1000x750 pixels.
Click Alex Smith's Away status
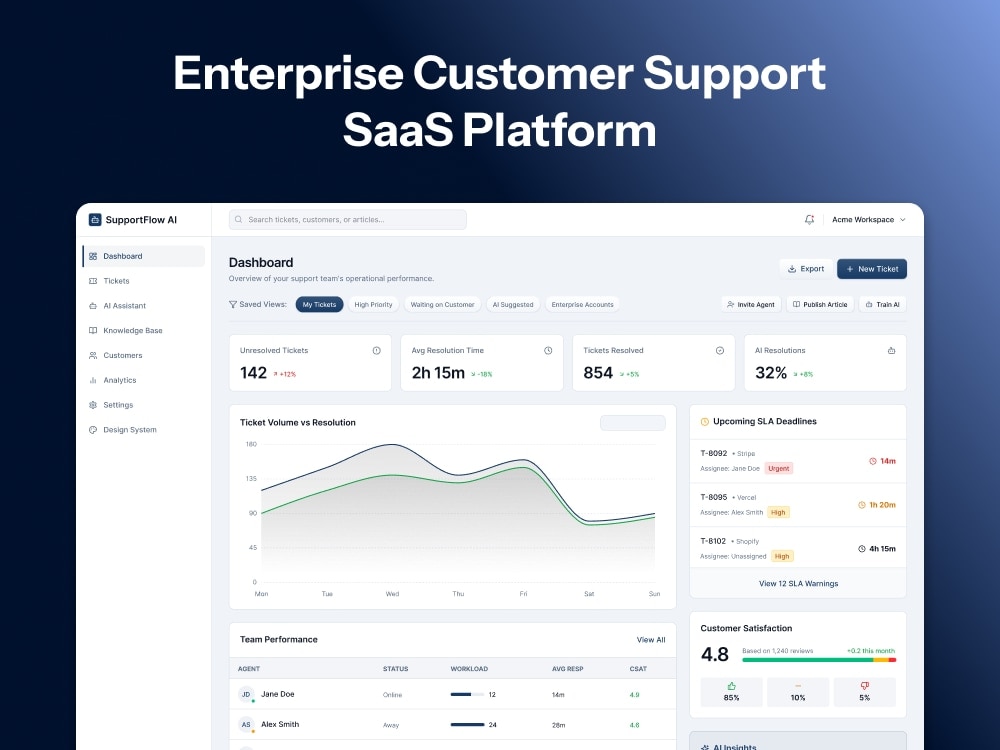coord(390,725)
